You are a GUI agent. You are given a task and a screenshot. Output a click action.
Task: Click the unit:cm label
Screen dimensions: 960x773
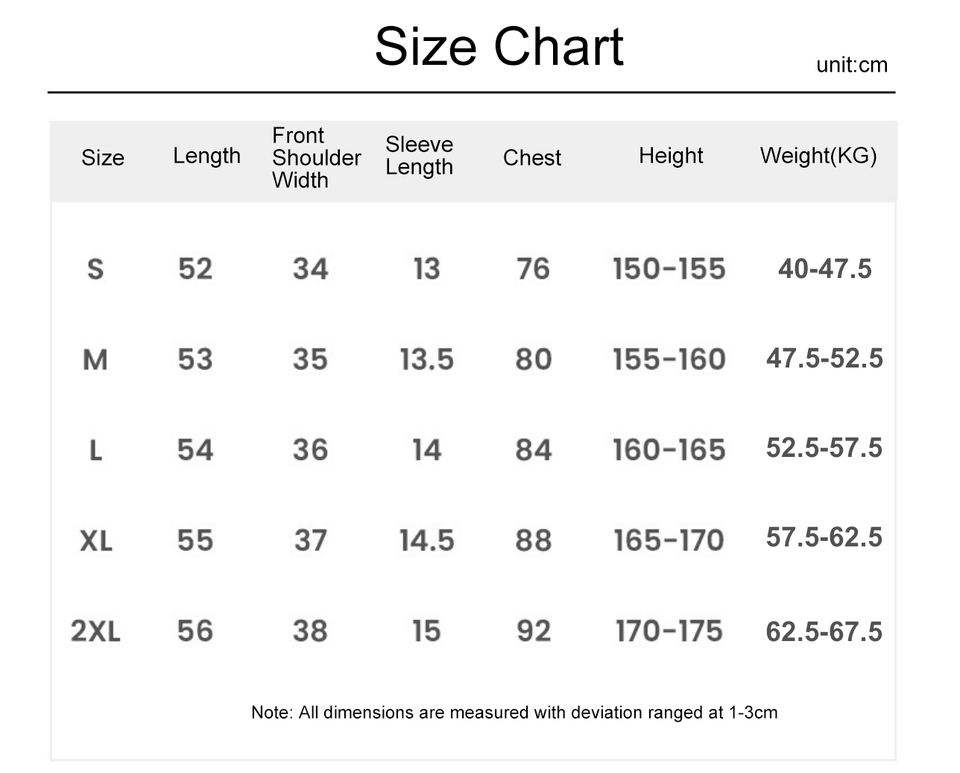tap(852, 65)
